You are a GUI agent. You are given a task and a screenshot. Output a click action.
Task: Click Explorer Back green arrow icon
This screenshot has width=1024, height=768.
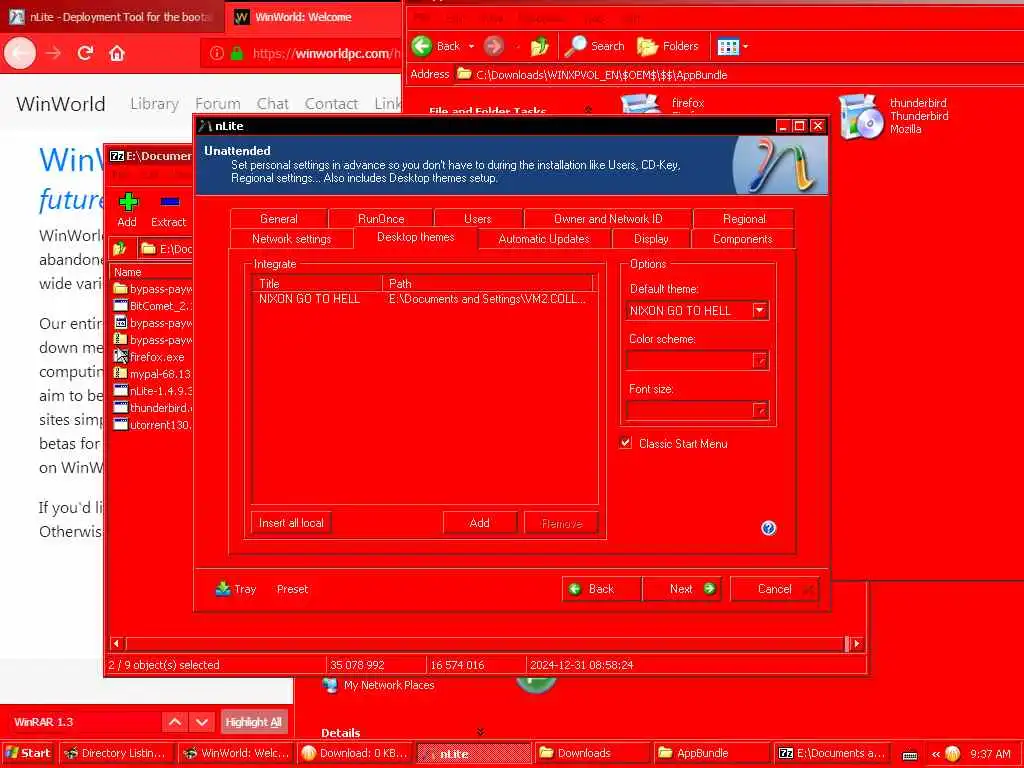point(422,46)
